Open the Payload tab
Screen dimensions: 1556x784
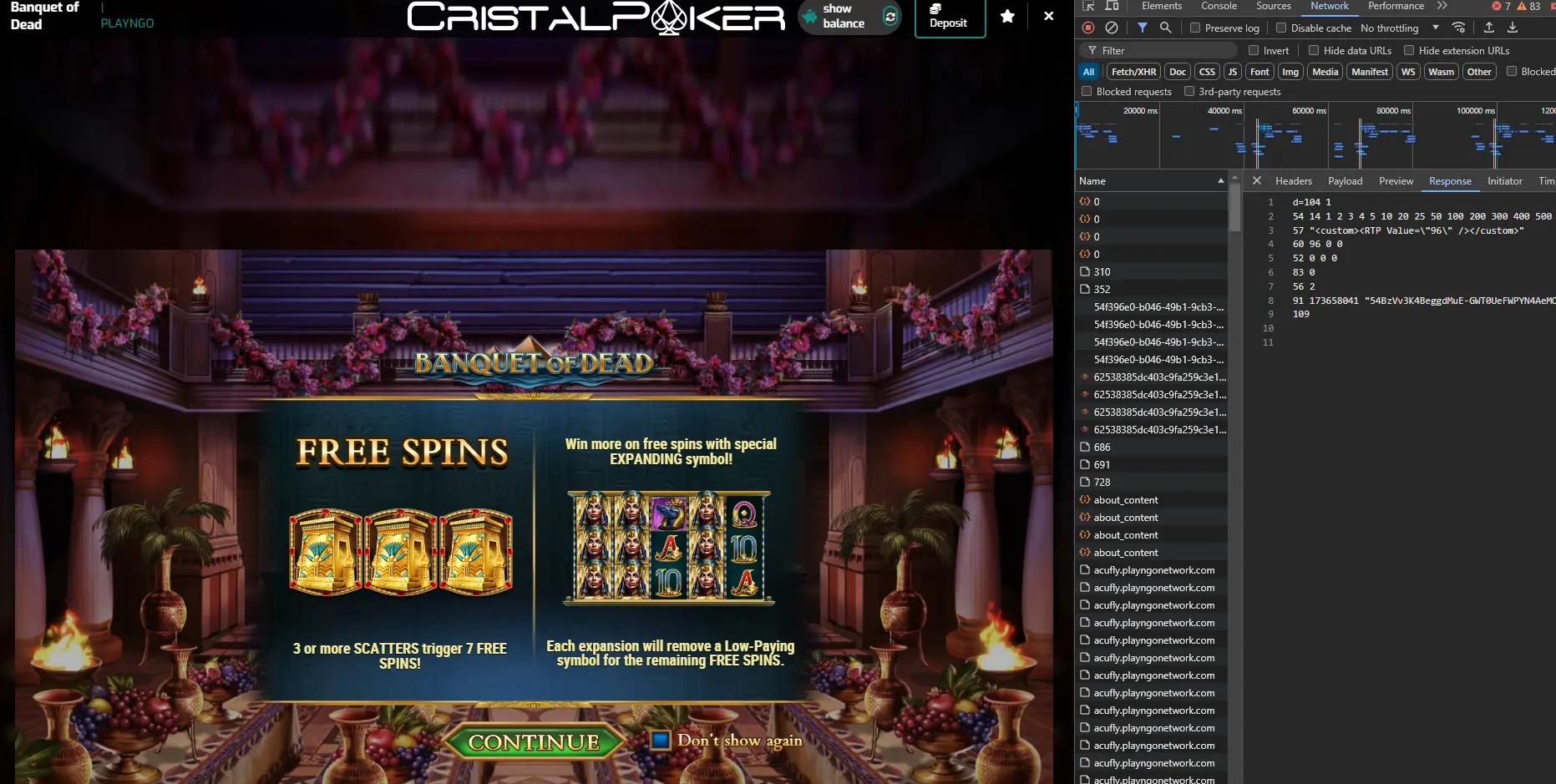[1346, 180]
